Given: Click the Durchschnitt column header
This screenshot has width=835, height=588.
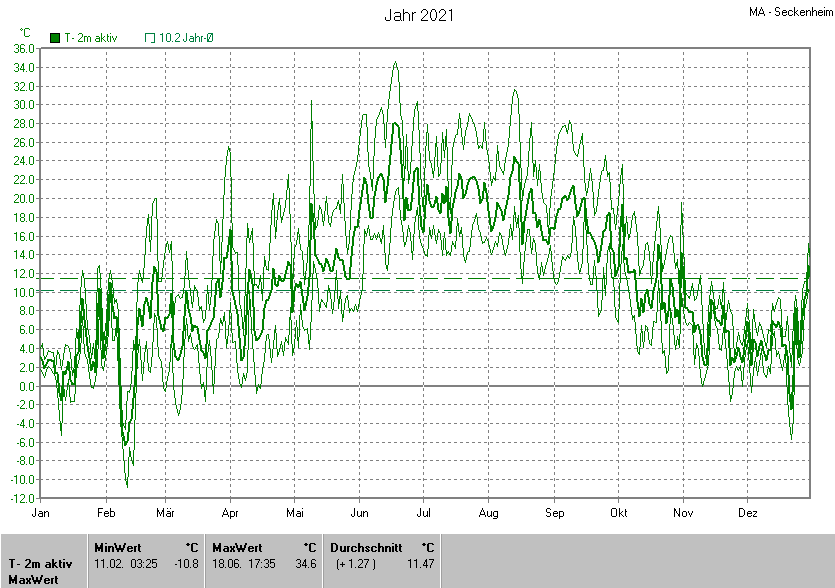Looking at the screenshot, I should click(366, 547).
